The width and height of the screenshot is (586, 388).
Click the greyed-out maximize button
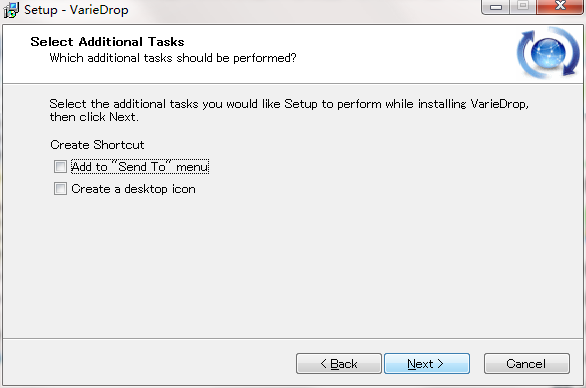point(522,6)
